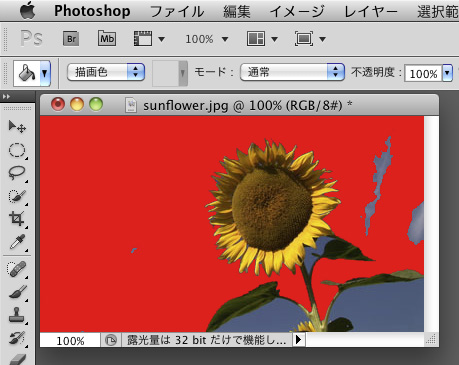Select the Crop tool
459x365 pixels.
click(x=17, y=219)
